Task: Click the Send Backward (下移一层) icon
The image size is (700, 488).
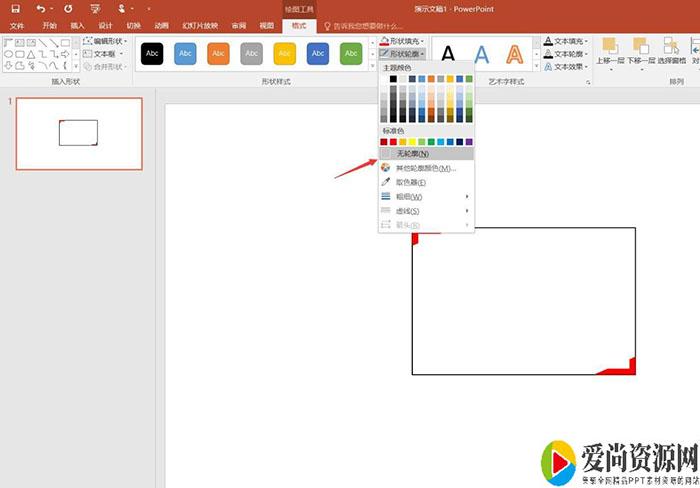Action: pos(640,48)
